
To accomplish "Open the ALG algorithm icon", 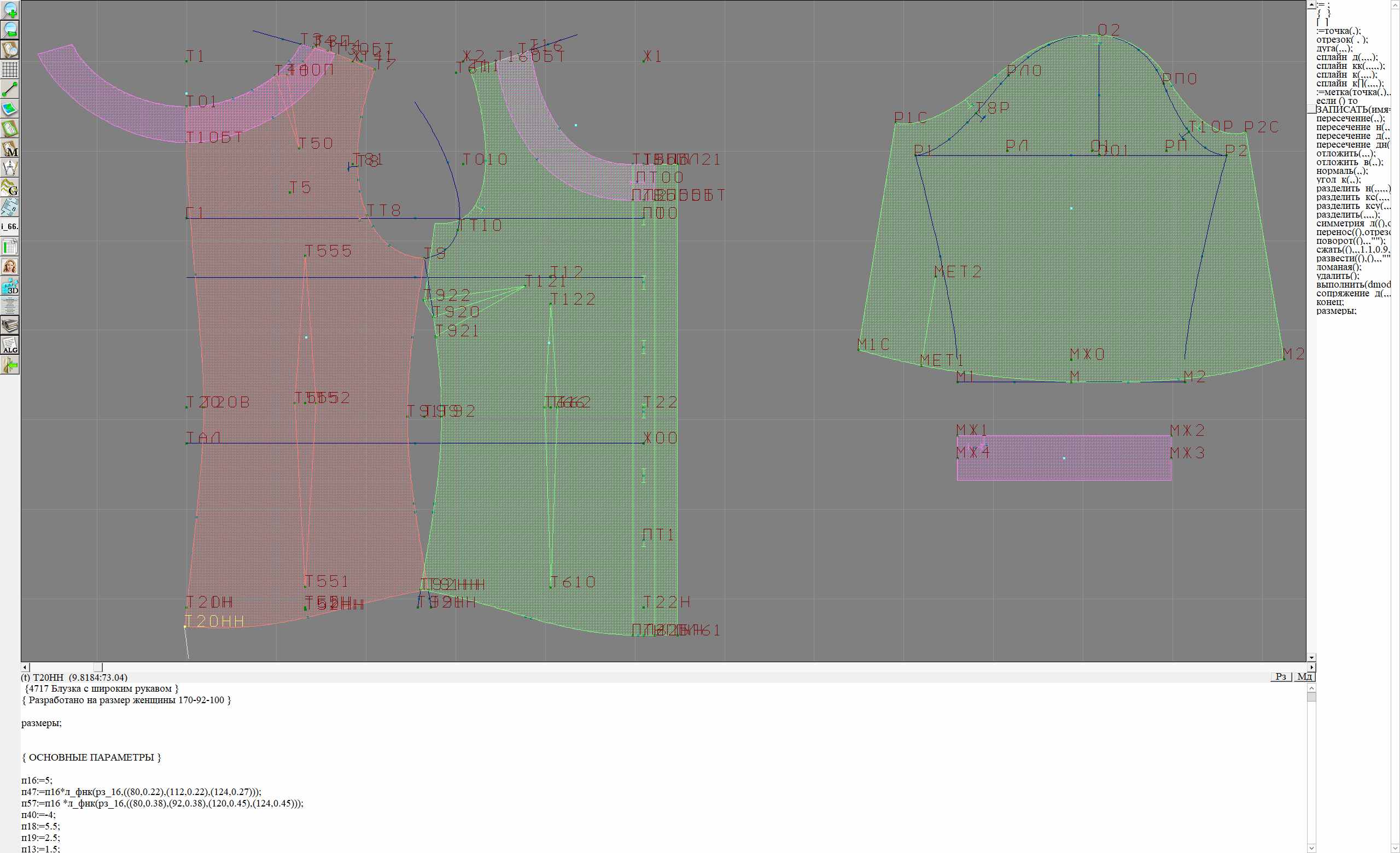I will [x=10, y=345].
